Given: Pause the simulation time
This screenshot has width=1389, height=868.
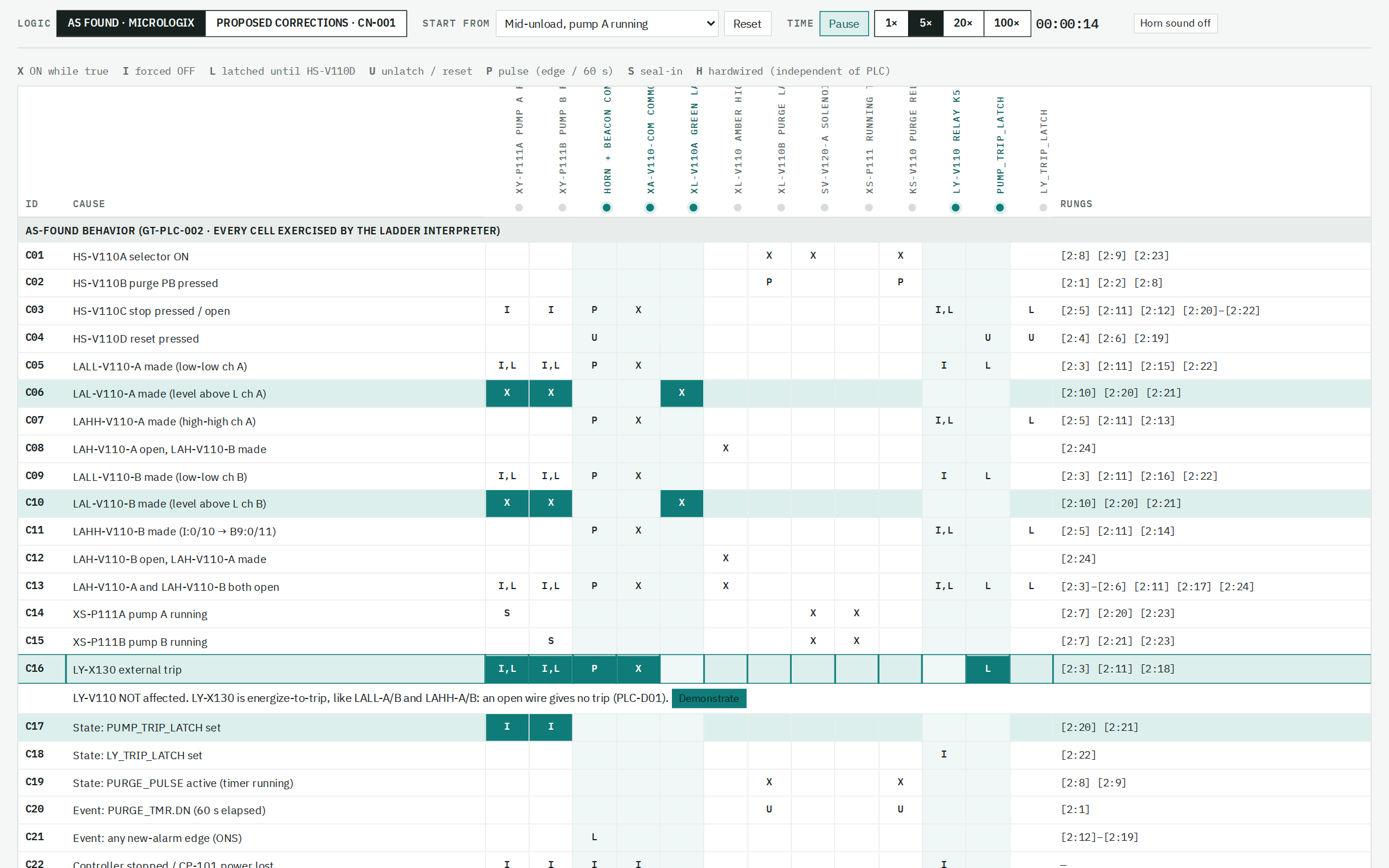Looking at the screenshot, I should 844,24.
